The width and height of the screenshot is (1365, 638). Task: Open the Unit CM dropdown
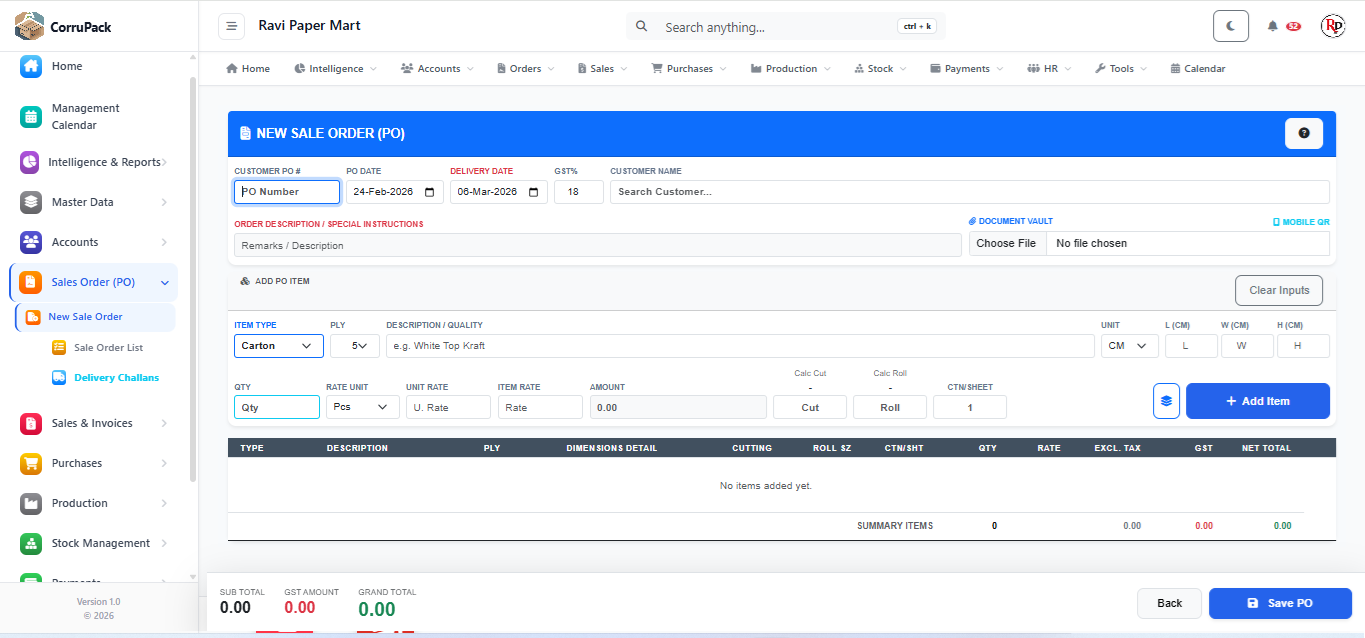(1129, 346)
